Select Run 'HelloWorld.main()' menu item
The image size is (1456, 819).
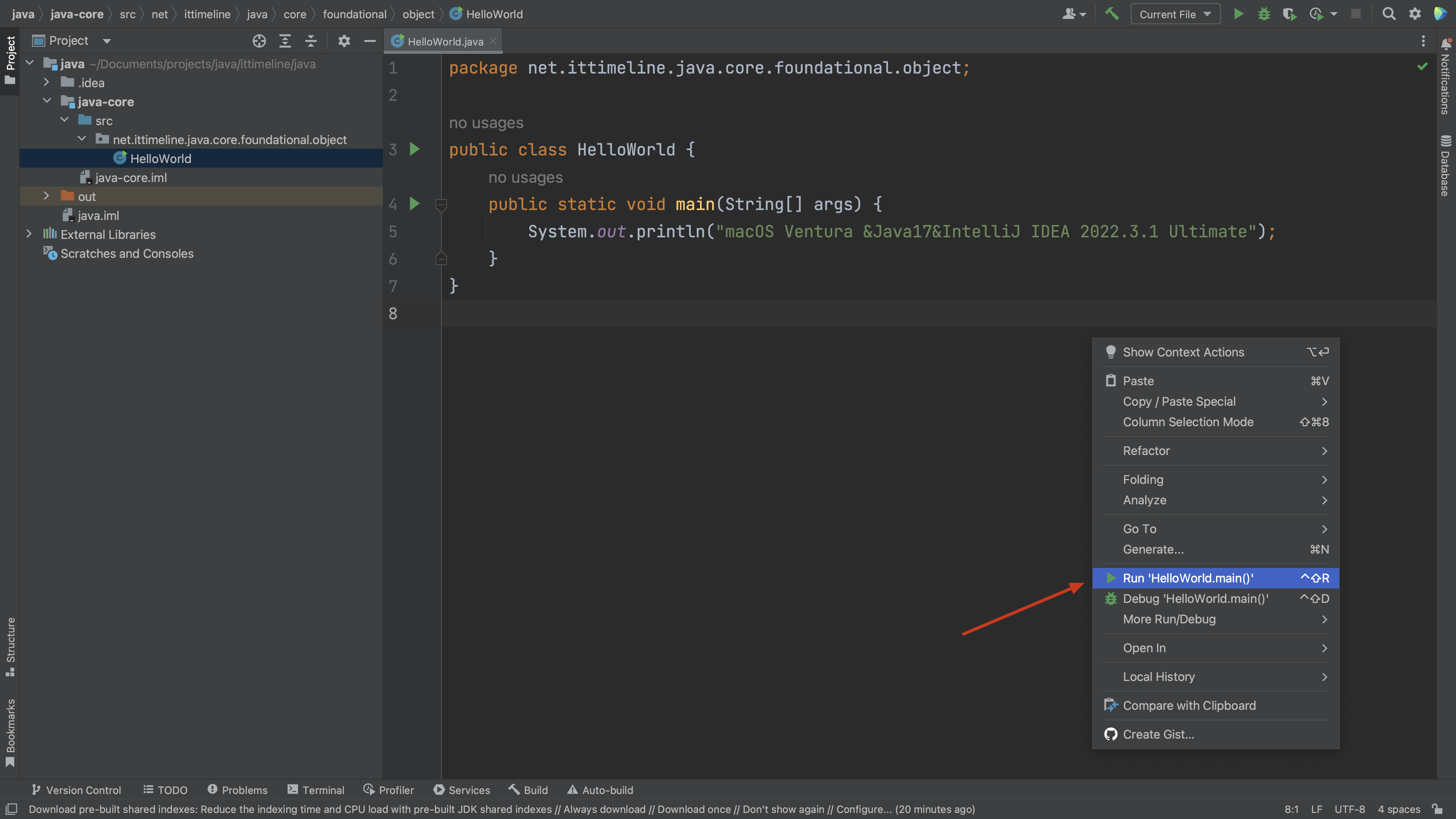(1216, 577)
